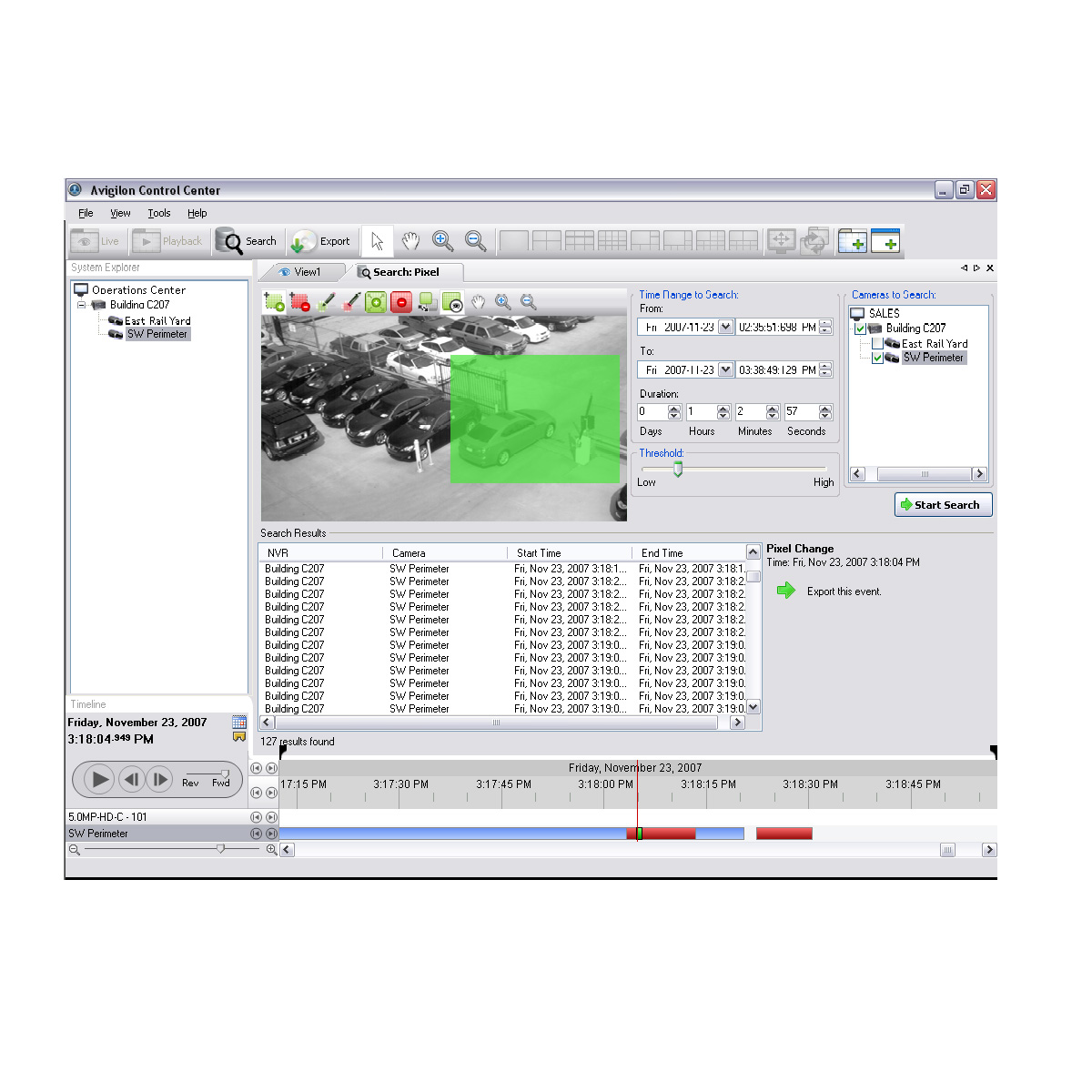
Task: Select the hand pan tool in main toolbar
Action: pyautogui.click(x=410, y=241)
